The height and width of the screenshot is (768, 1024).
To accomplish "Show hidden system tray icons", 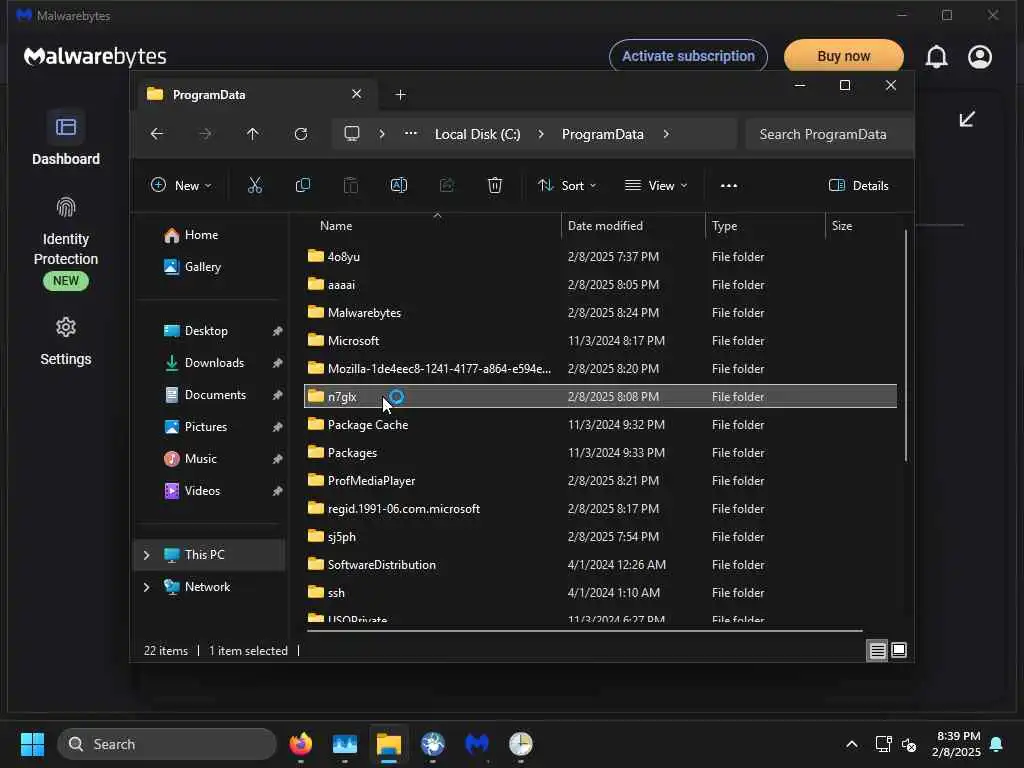I will [x=852, y=744].
